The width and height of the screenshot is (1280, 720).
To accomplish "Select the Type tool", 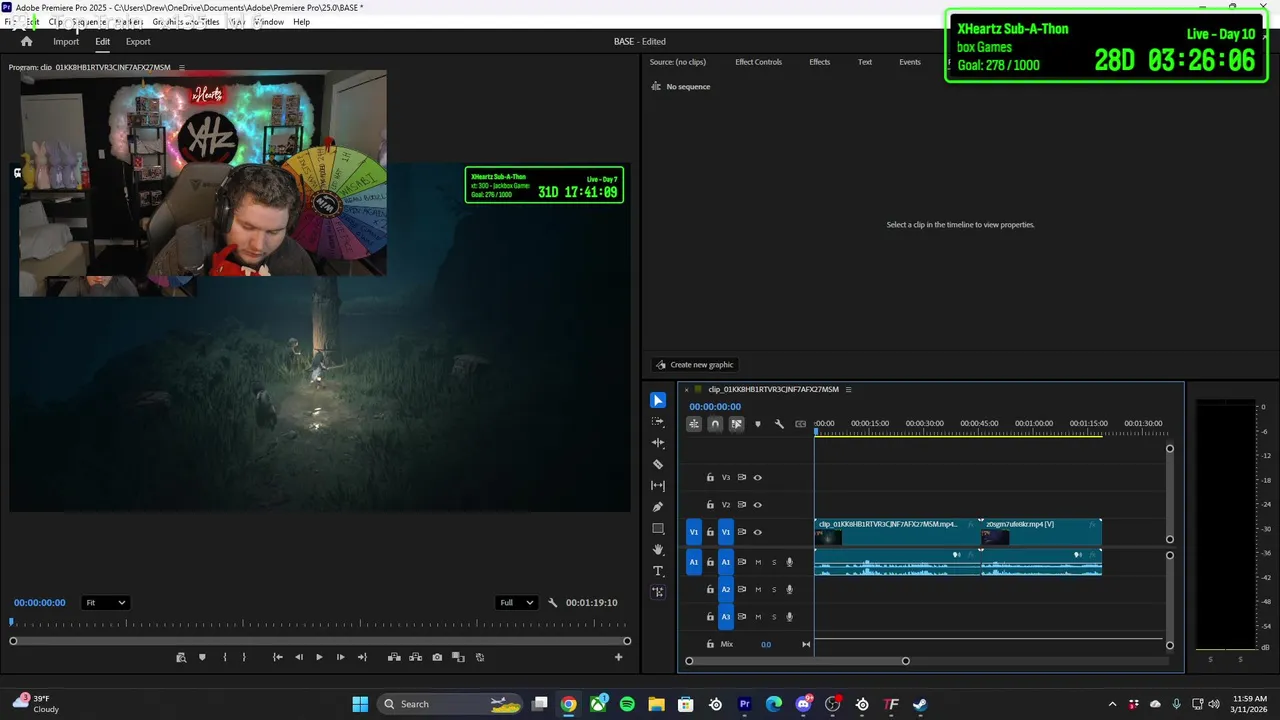I will click(658, 571).
